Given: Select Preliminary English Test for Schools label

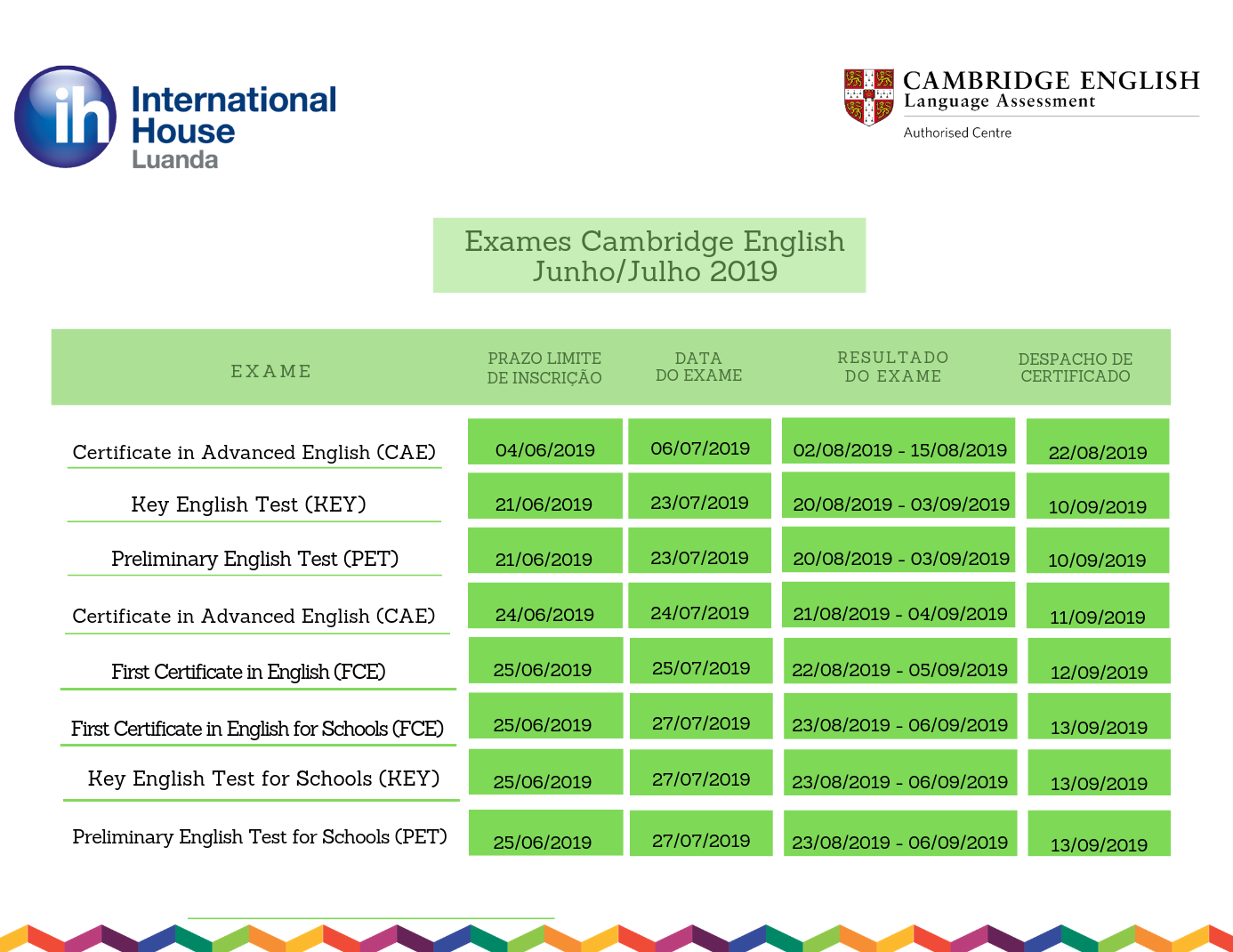Looking at the screenshot, I should (260, 837).
